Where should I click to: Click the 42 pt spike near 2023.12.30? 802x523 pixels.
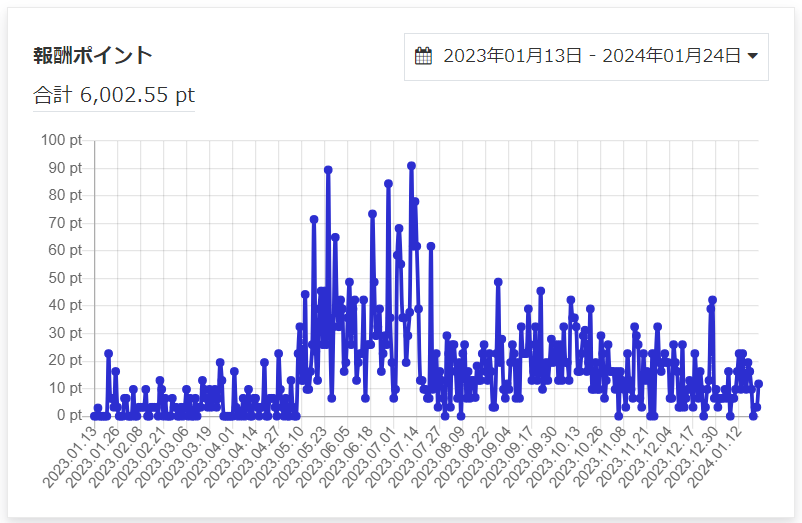pyautogui.click(x=713, y=300)
